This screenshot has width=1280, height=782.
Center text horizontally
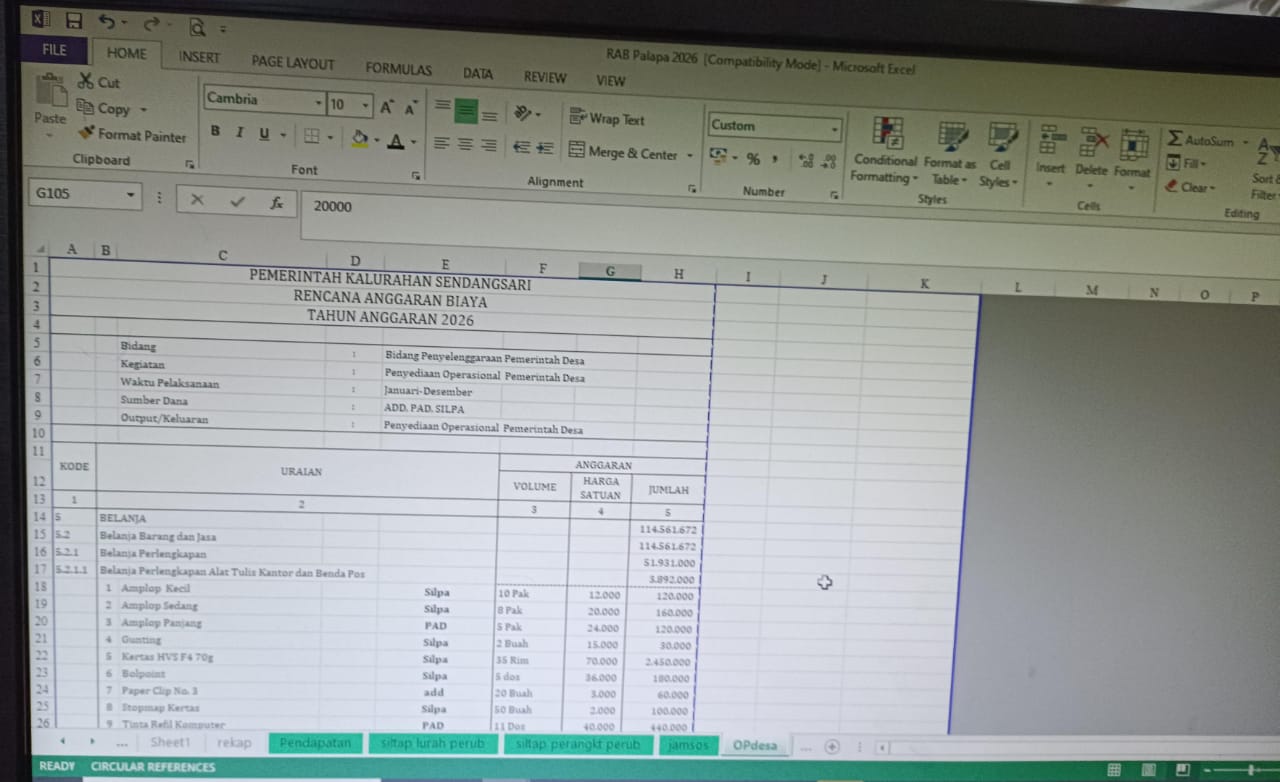465,145
